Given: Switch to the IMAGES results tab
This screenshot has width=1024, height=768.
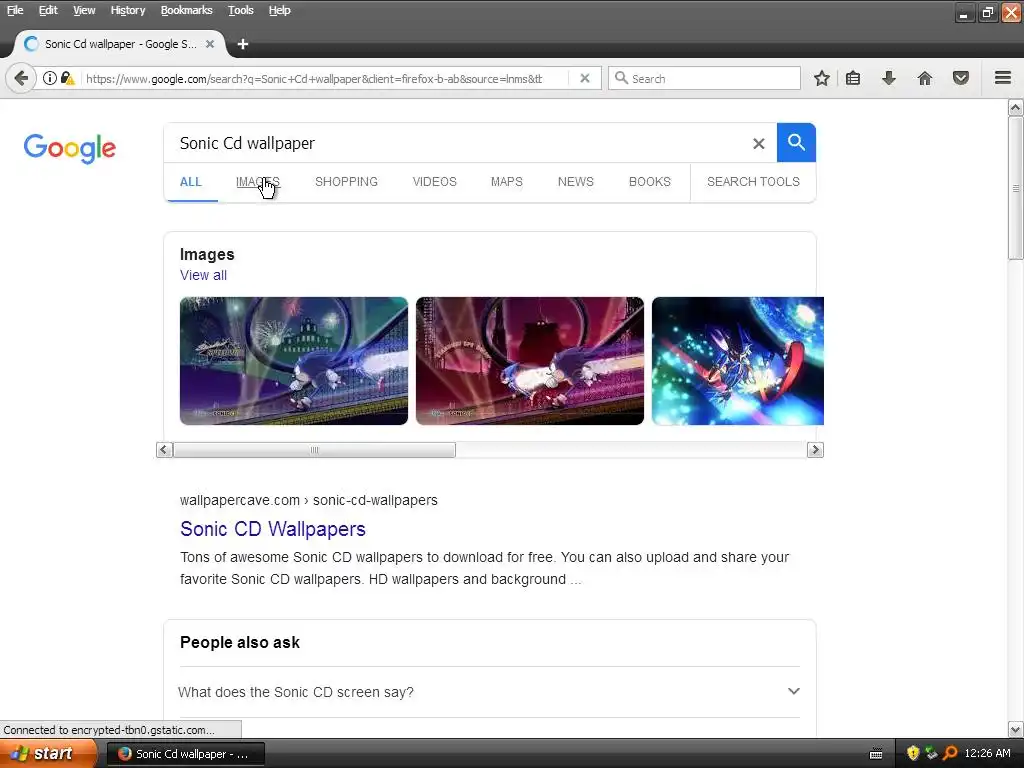Looking at the screenshot, I should tap(257, 182).
